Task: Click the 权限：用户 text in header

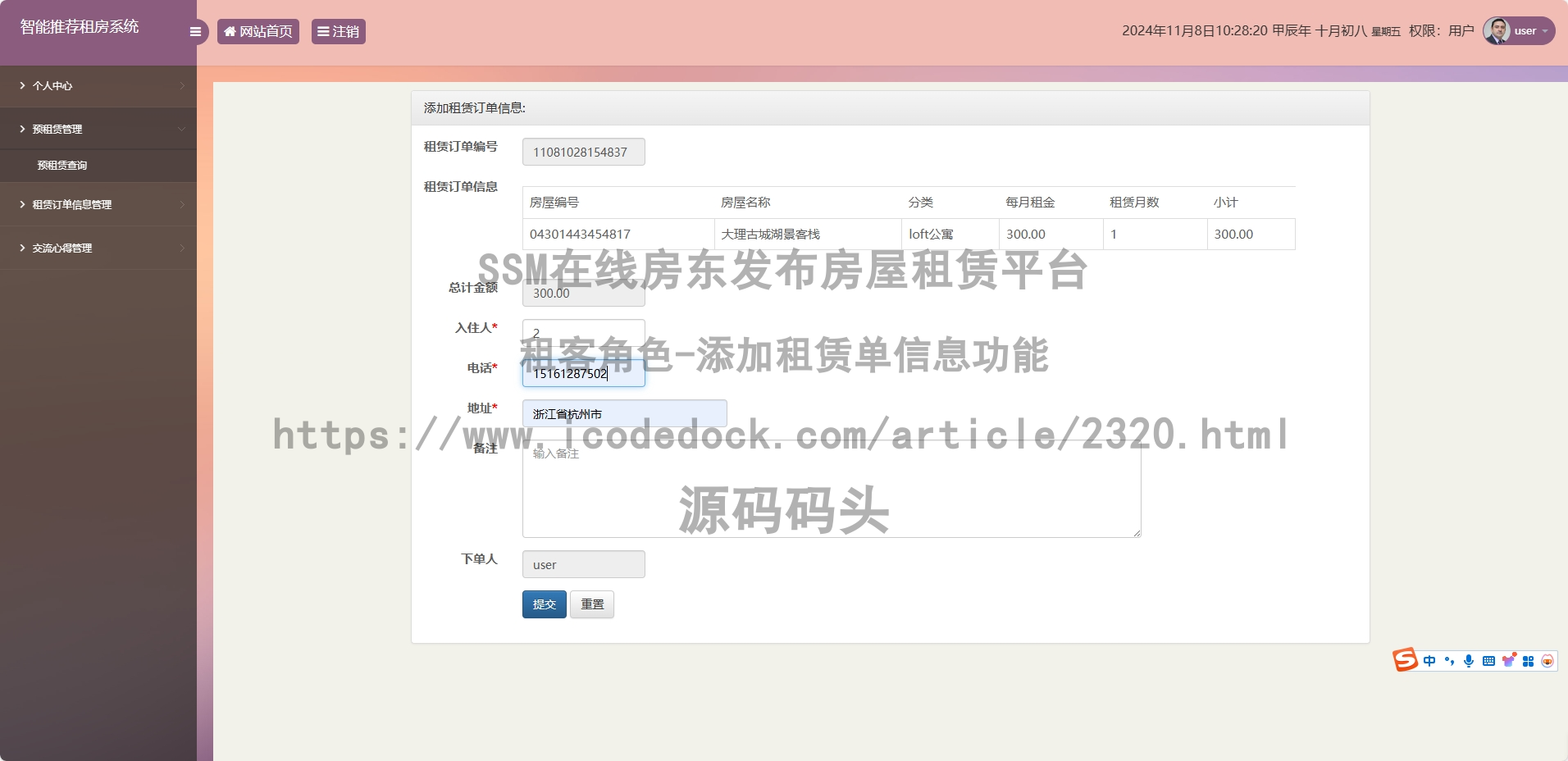Action: pos(1442,31)
